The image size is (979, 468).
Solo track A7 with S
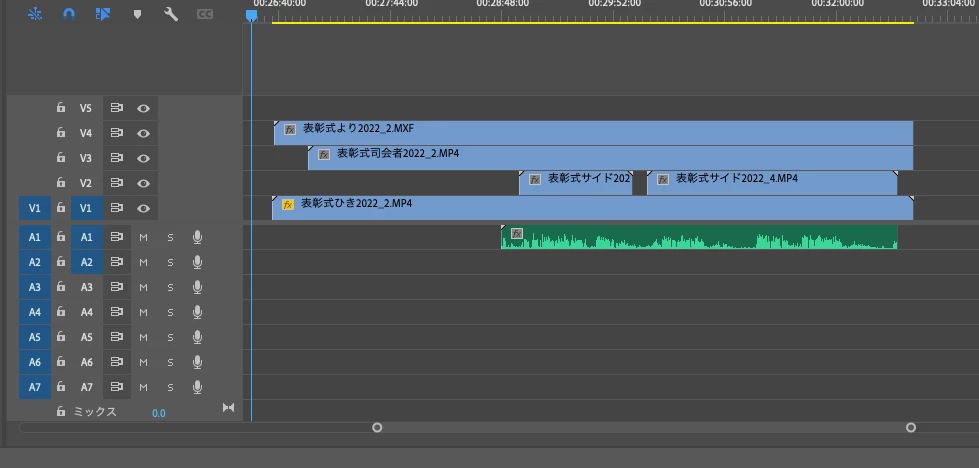pyautogui.click(x=170, y=387)
